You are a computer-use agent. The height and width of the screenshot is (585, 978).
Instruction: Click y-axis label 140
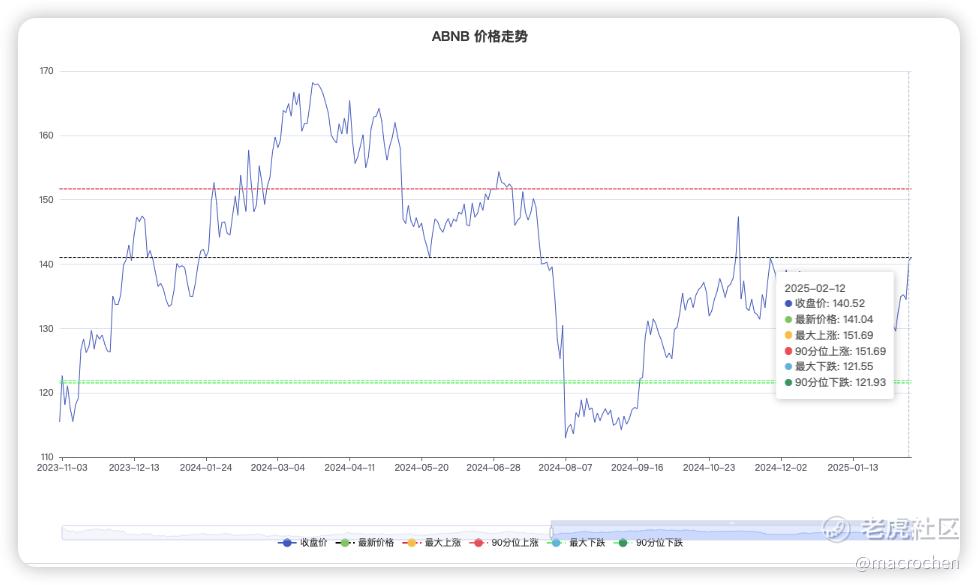click(46, 264)
